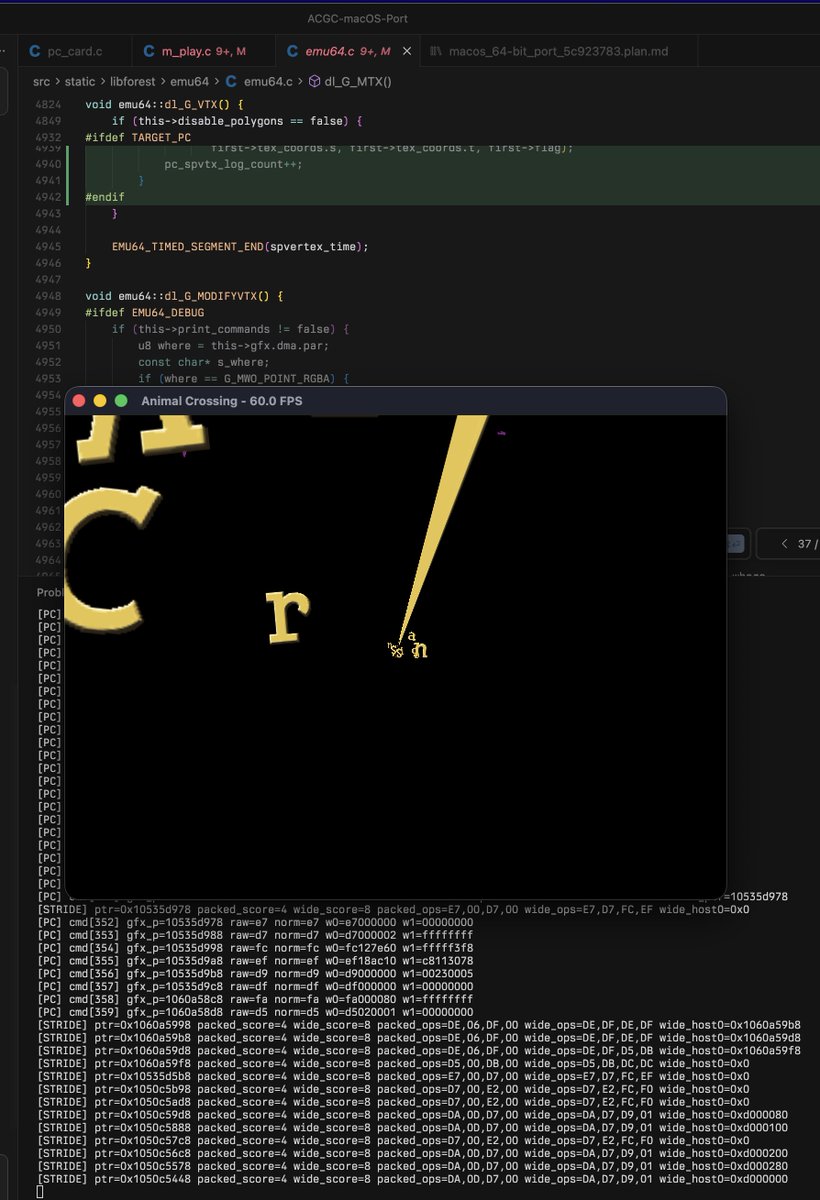Click terminal line cmd[355]
820x1200 pixels.
[254, 961]
